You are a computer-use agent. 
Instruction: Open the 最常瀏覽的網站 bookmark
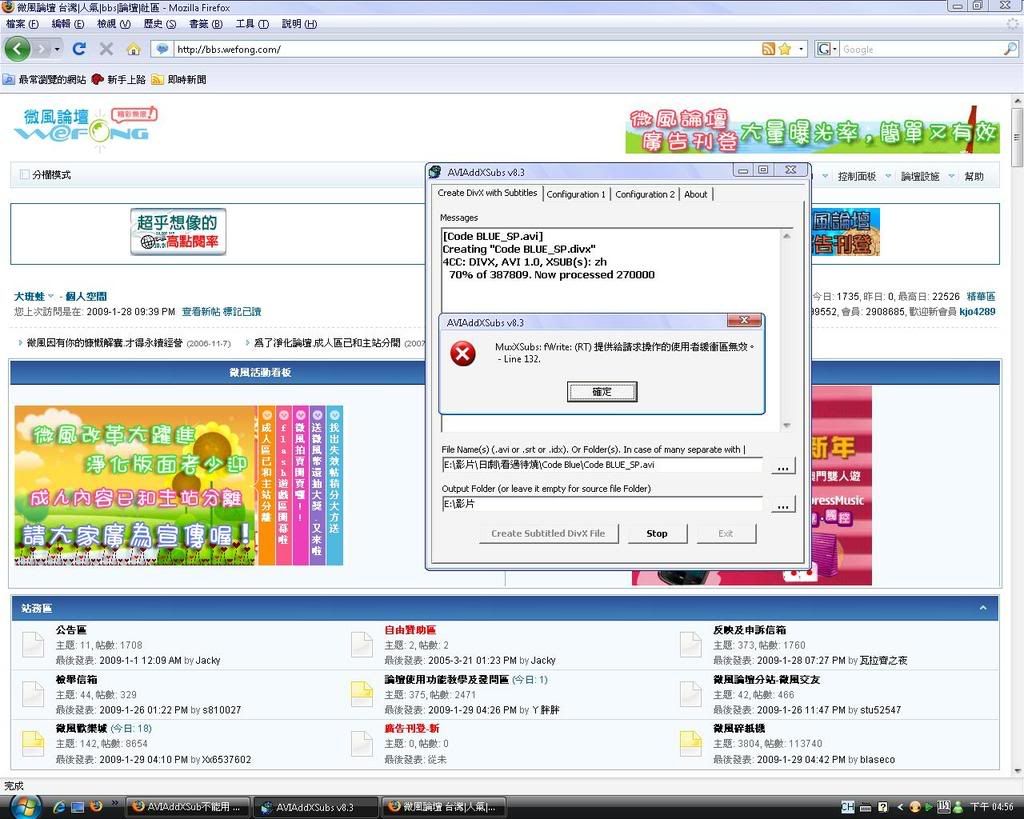click(x=44, y=79)
